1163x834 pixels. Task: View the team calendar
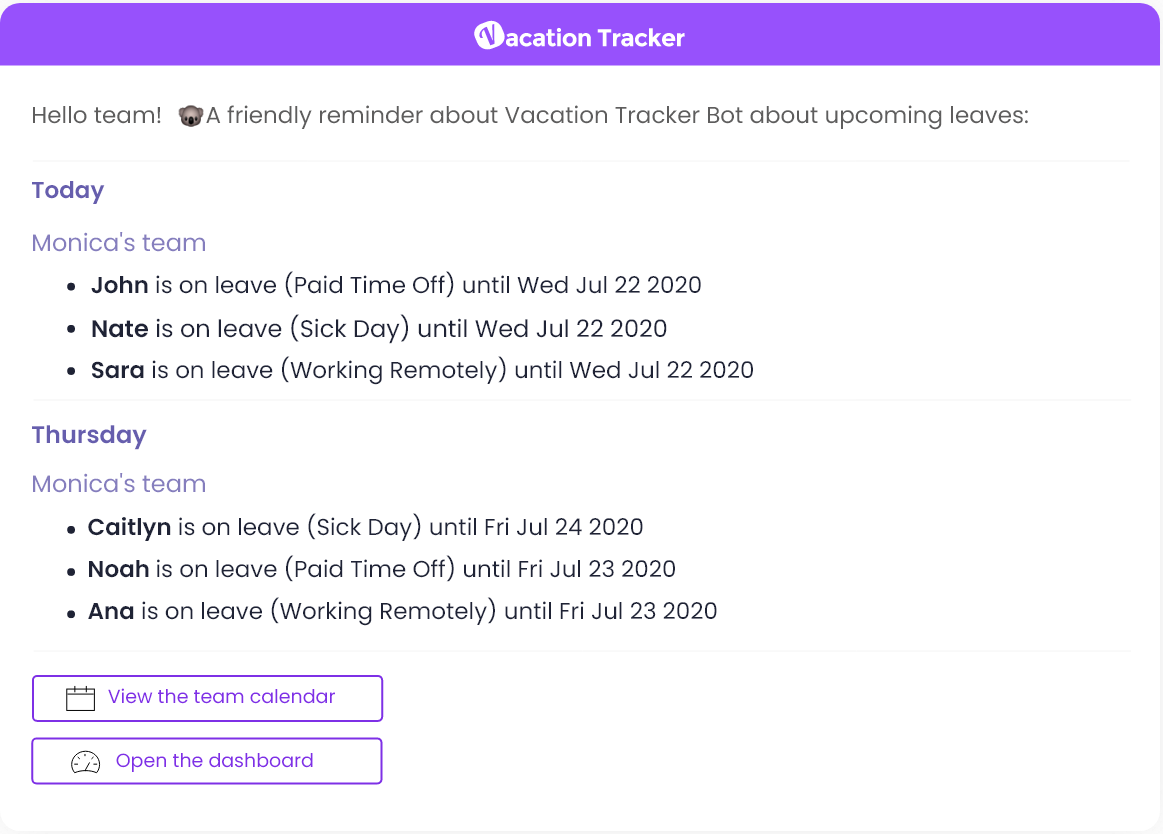point(207,698)
